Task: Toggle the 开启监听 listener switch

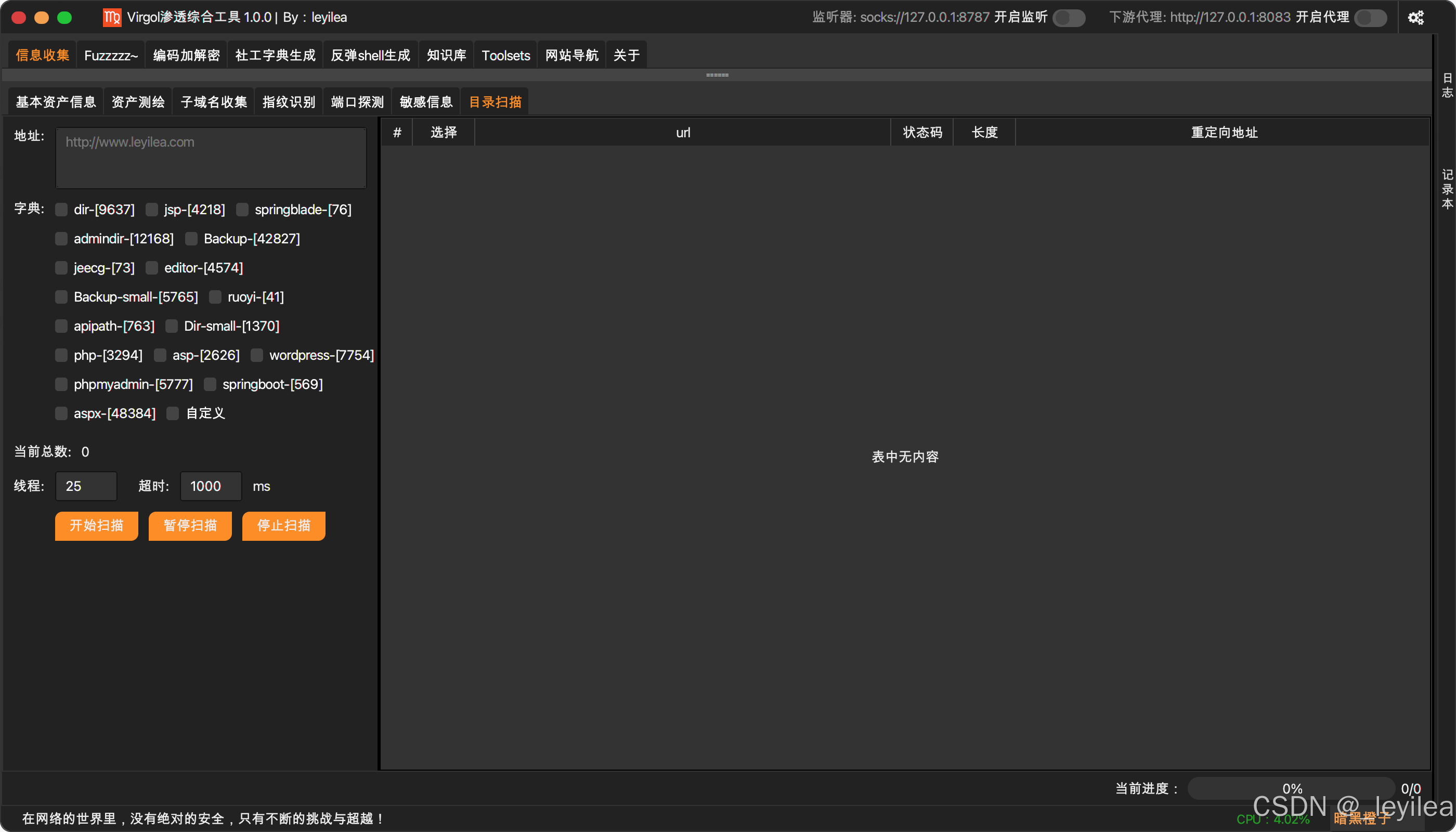Action: click(x=1069, y=18)
